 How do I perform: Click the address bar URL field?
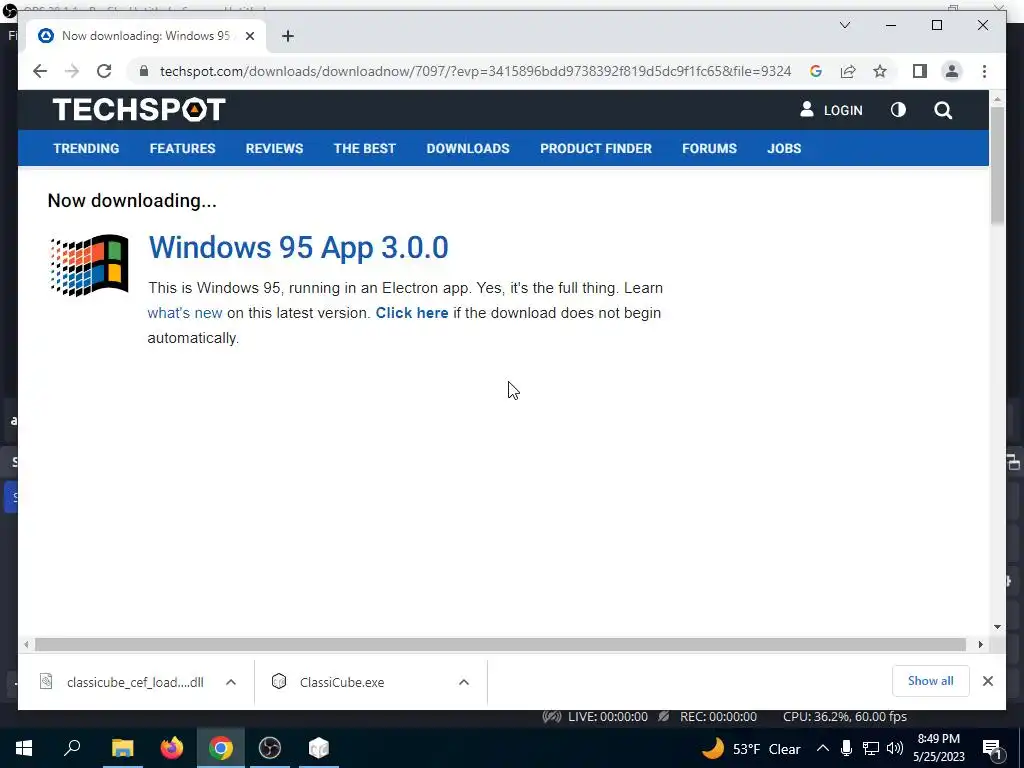(475, 71)
